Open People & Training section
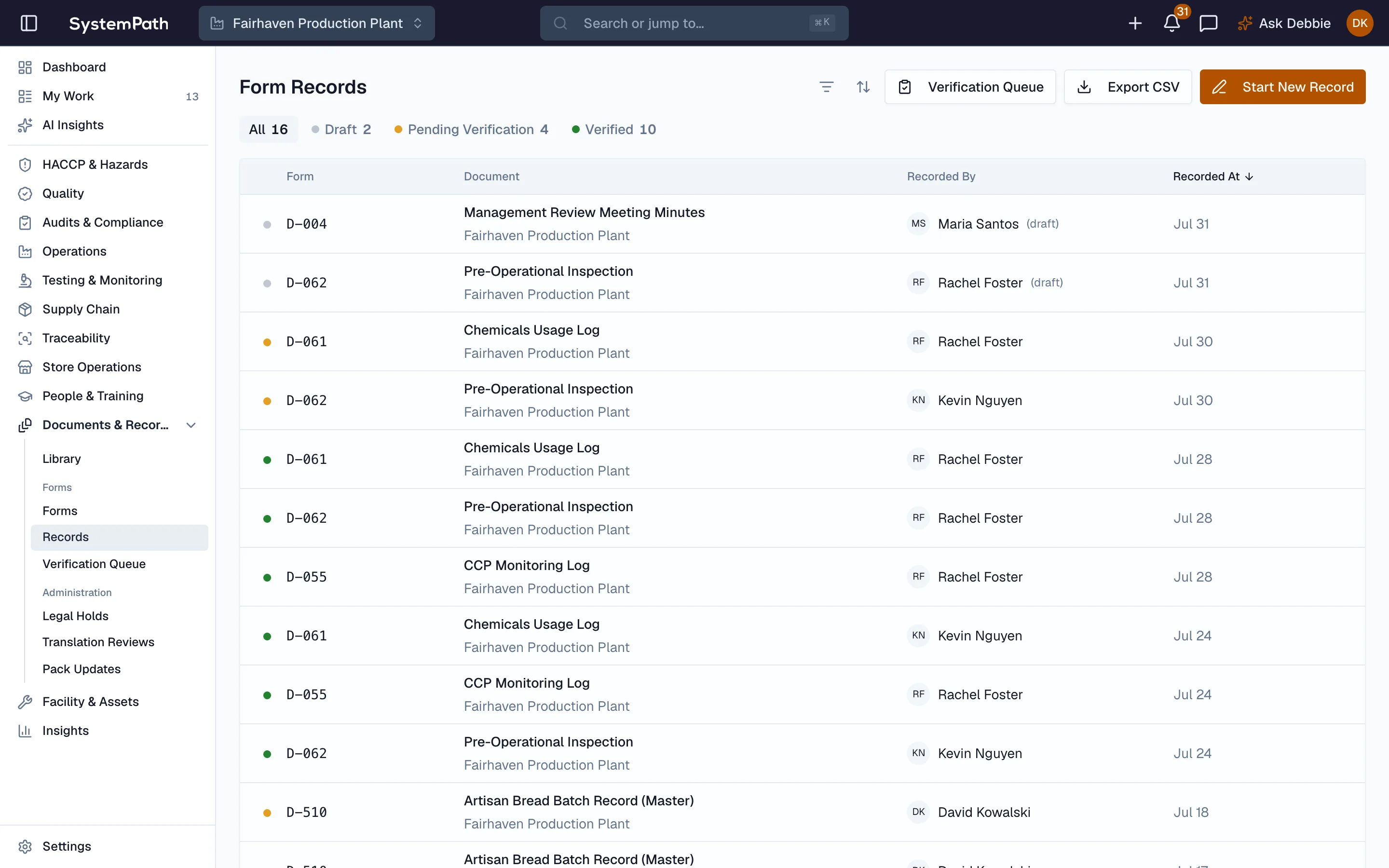 click(108, 396)
